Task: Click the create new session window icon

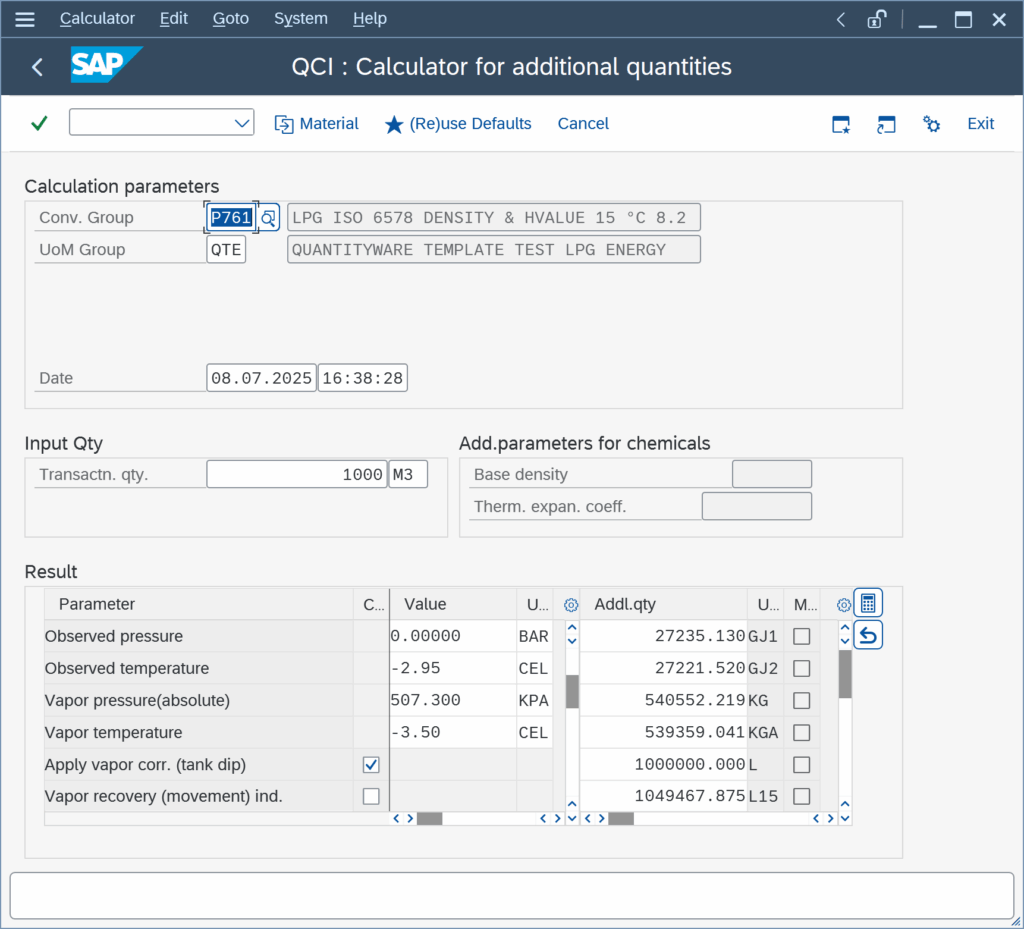Action: [x=841, y=123]
